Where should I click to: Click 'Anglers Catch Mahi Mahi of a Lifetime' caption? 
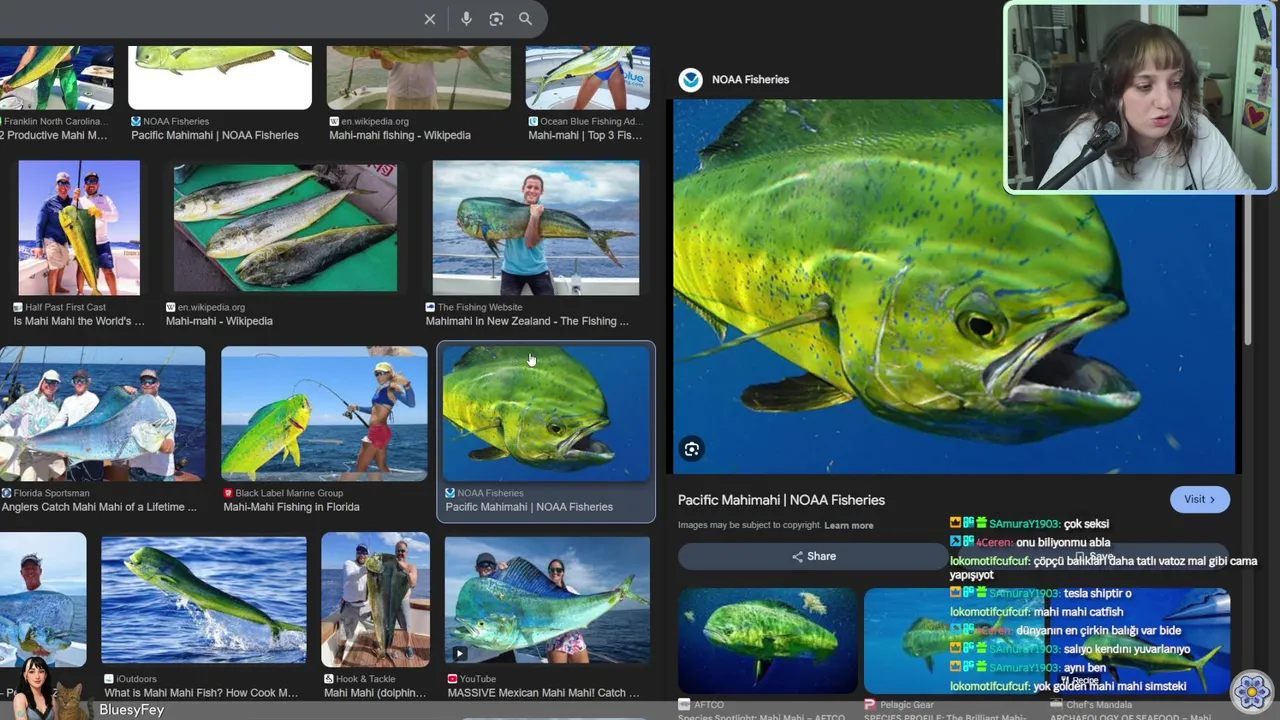pyautogui.click(x=99, y=507)
